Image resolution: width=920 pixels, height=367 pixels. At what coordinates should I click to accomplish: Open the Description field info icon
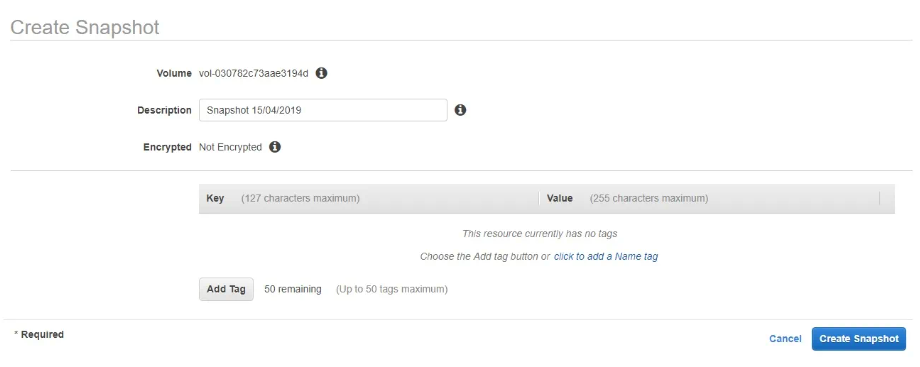click(461, 110)
